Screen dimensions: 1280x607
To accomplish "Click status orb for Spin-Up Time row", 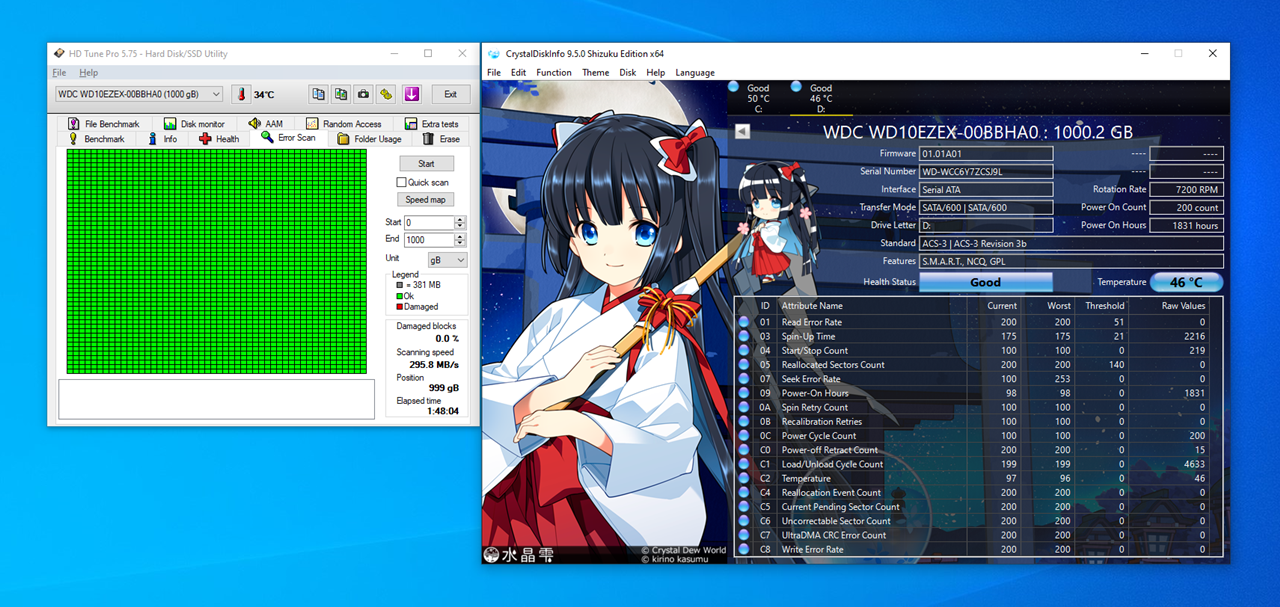I will click(x=744, y=336).
